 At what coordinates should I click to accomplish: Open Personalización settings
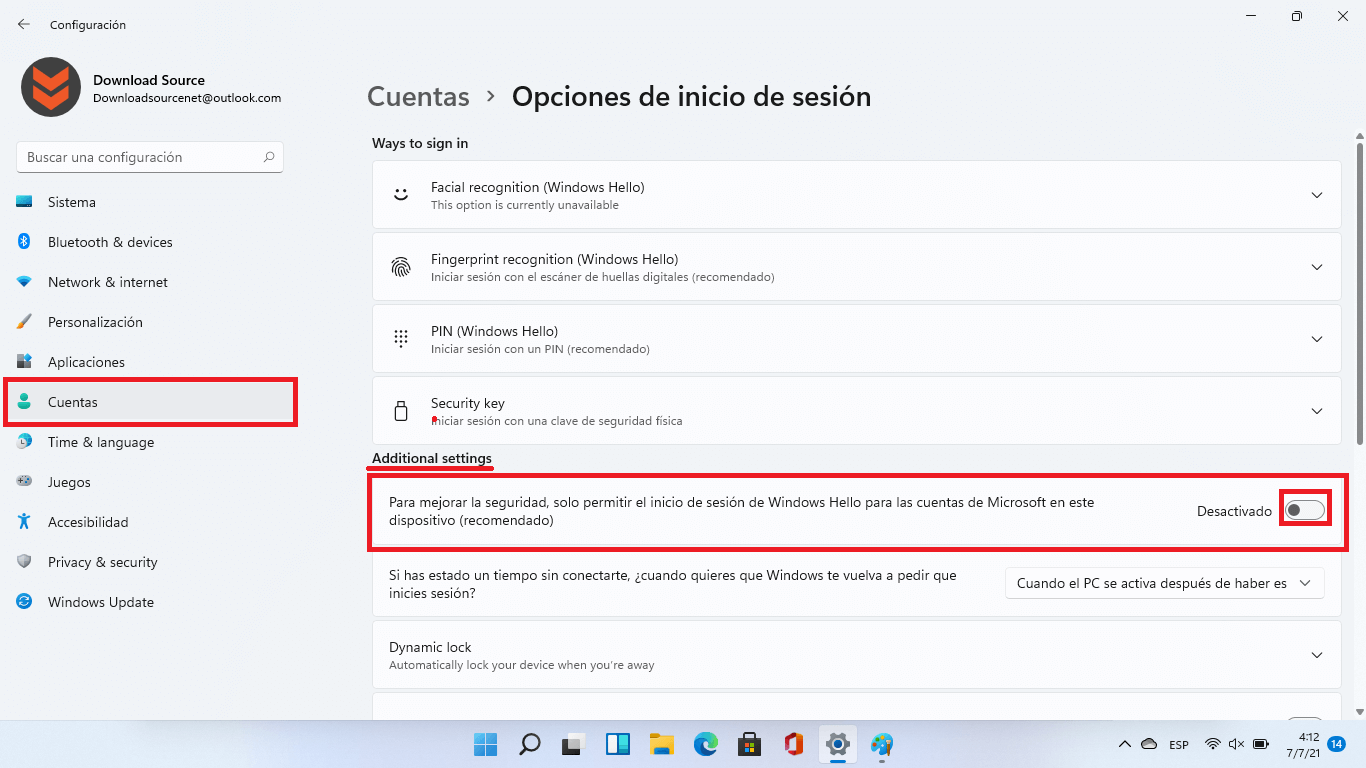(150, 322)
